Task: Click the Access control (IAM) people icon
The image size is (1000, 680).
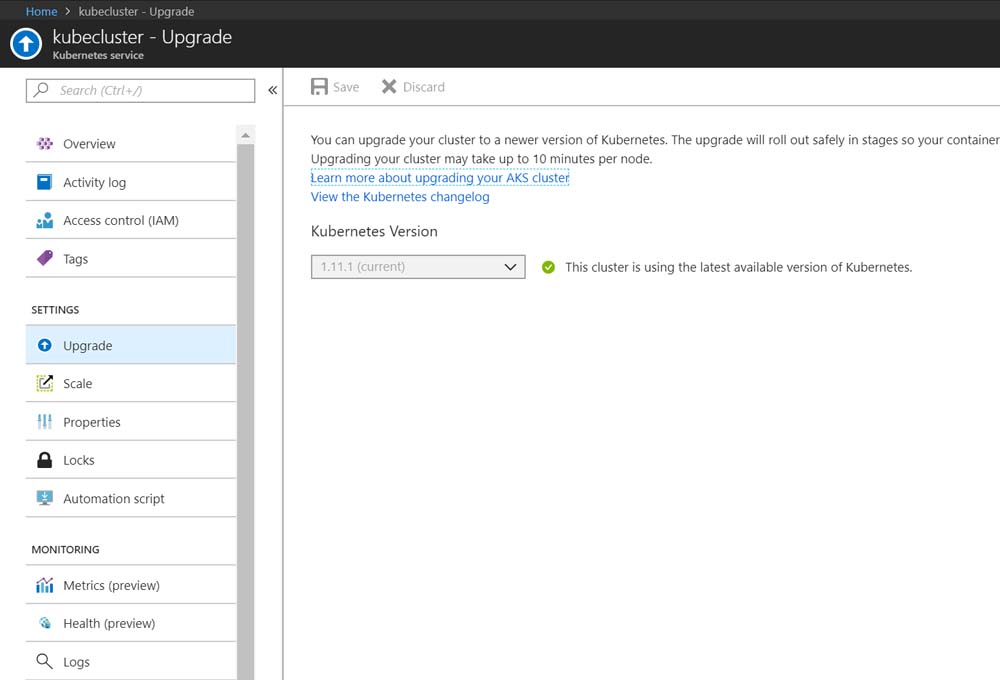Action: tap(45, 221)
